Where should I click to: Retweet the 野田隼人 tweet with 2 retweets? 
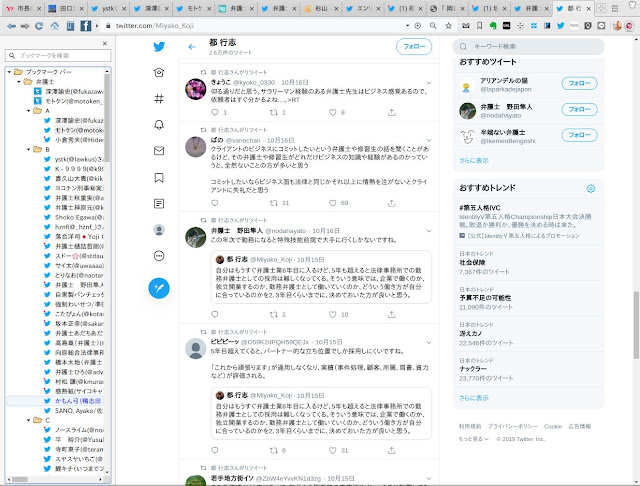point(274,314)
